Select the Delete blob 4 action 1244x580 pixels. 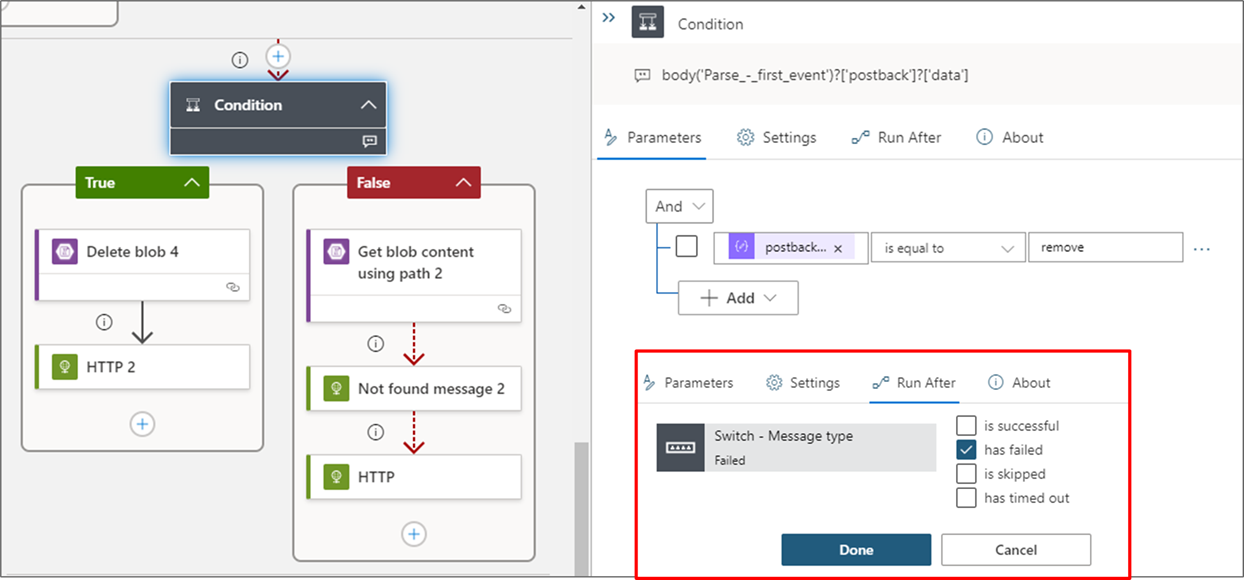click(x=142, y=265)
